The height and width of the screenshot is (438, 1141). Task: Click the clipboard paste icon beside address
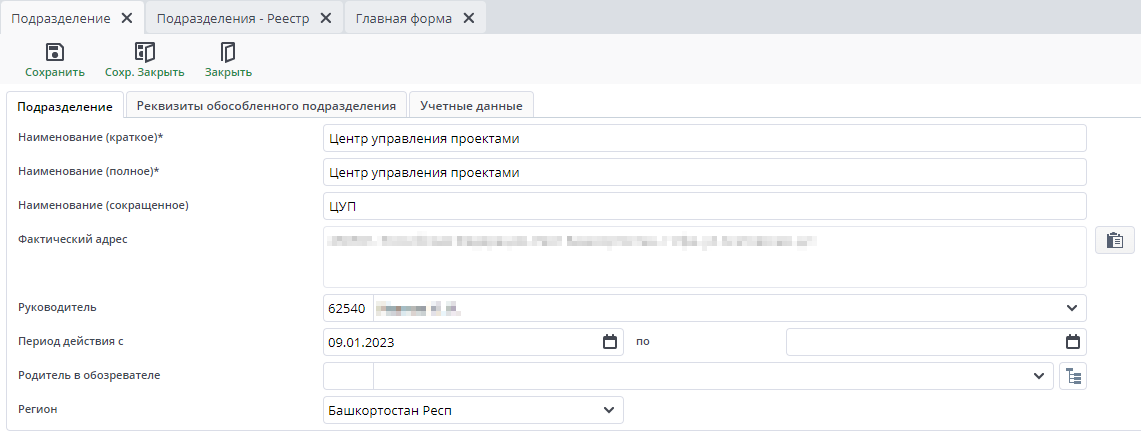click(x=1114, y=240)
